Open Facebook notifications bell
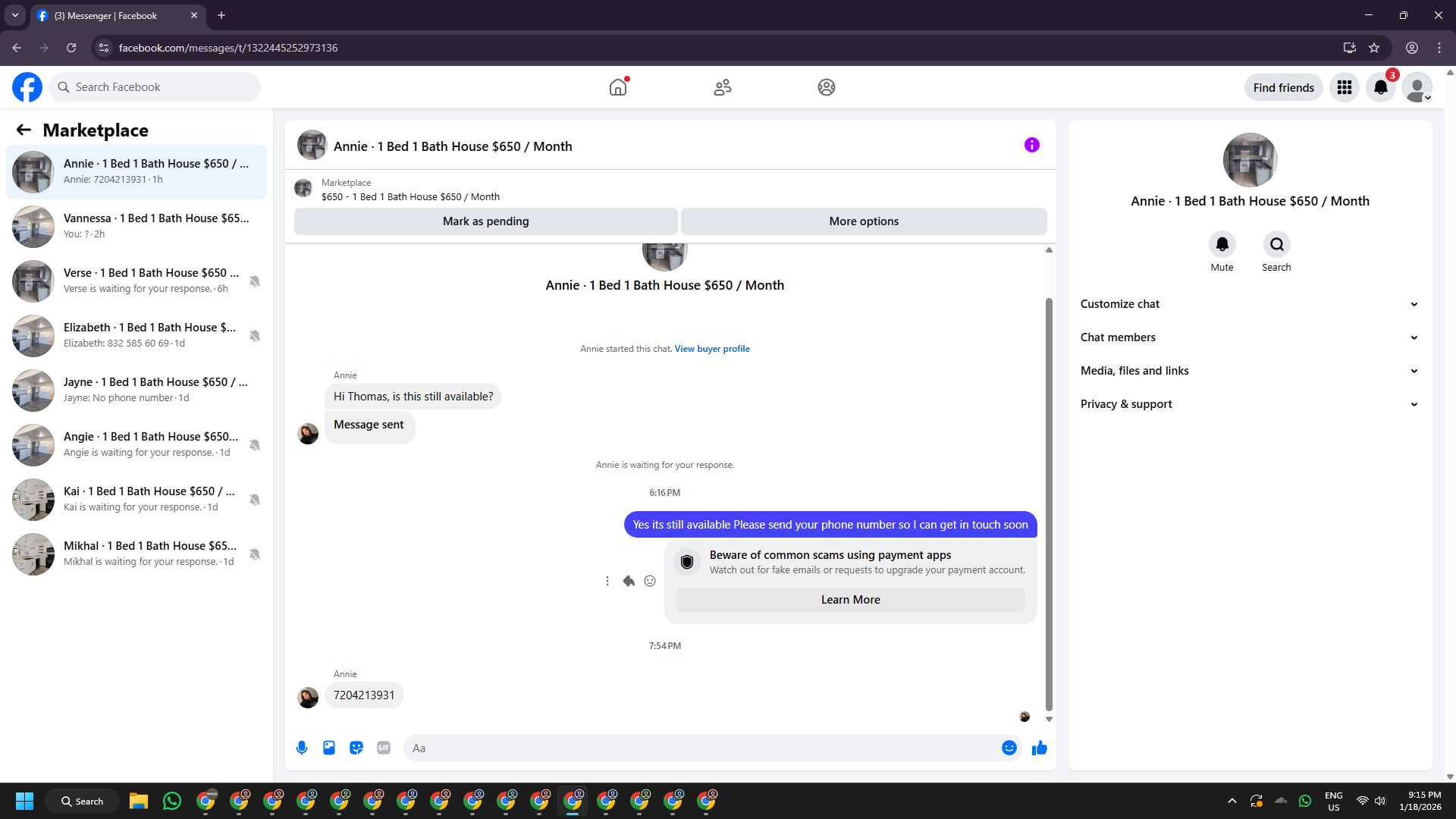Screen dimensions: 1456x819 click(1380, 87)
